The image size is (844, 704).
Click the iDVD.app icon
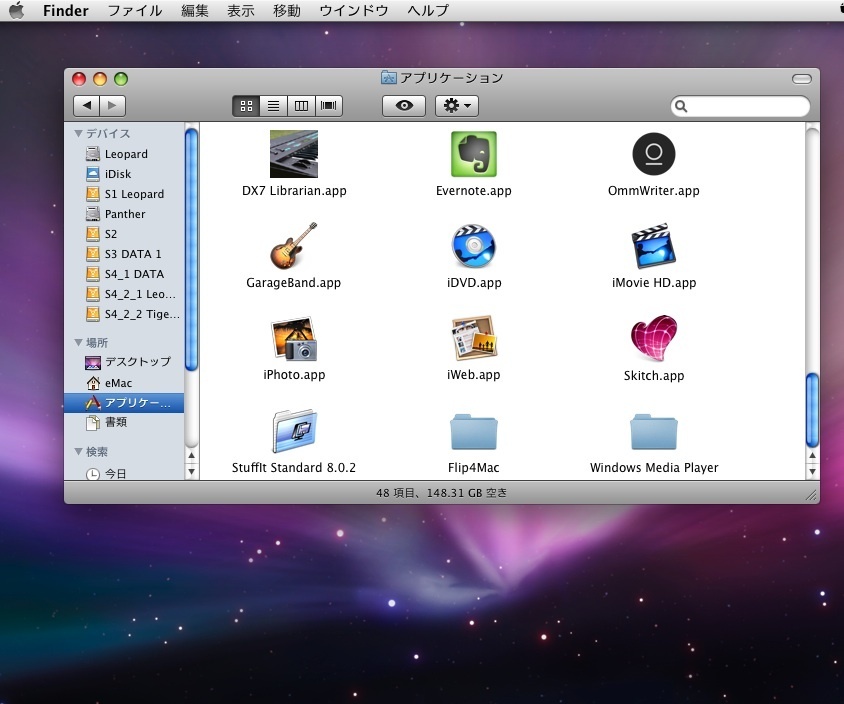(474, 246)
